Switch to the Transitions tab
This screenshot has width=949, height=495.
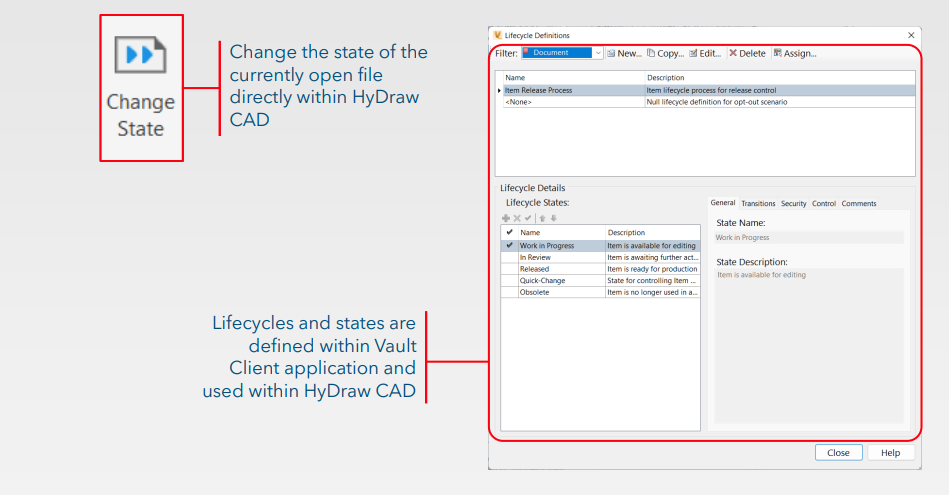(758, 203)
